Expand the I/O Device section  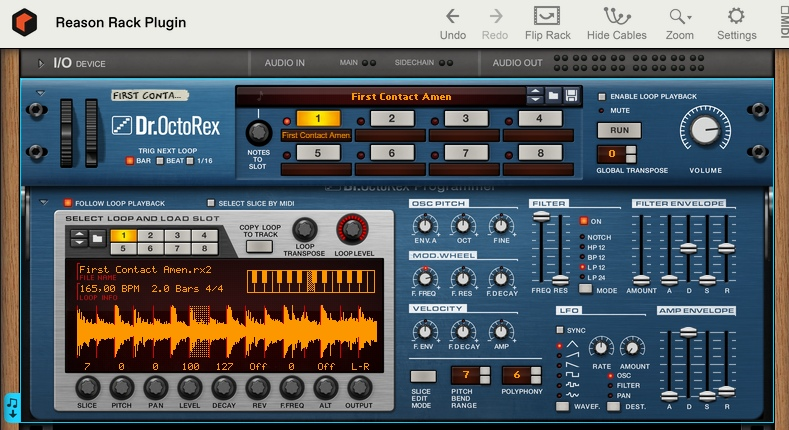(x=41, y=63)
